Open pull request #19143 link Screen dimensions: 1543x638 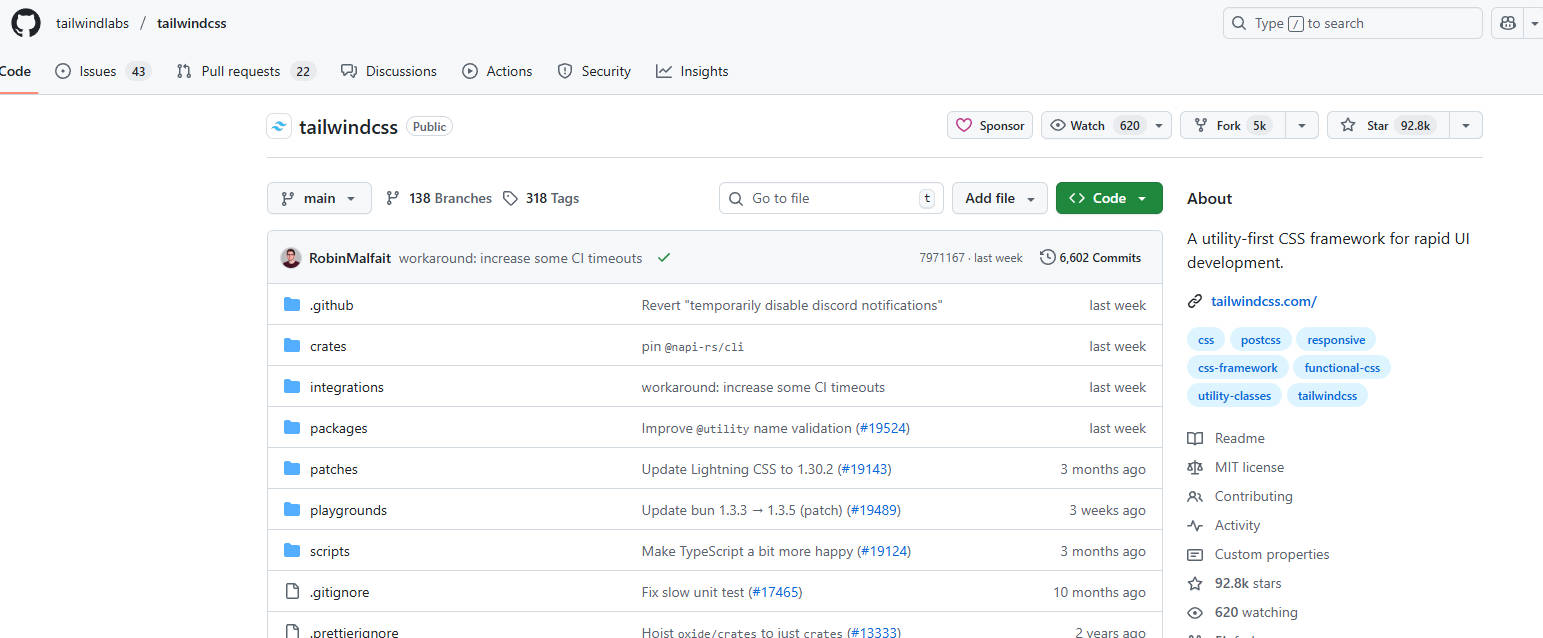pos(864,469)
